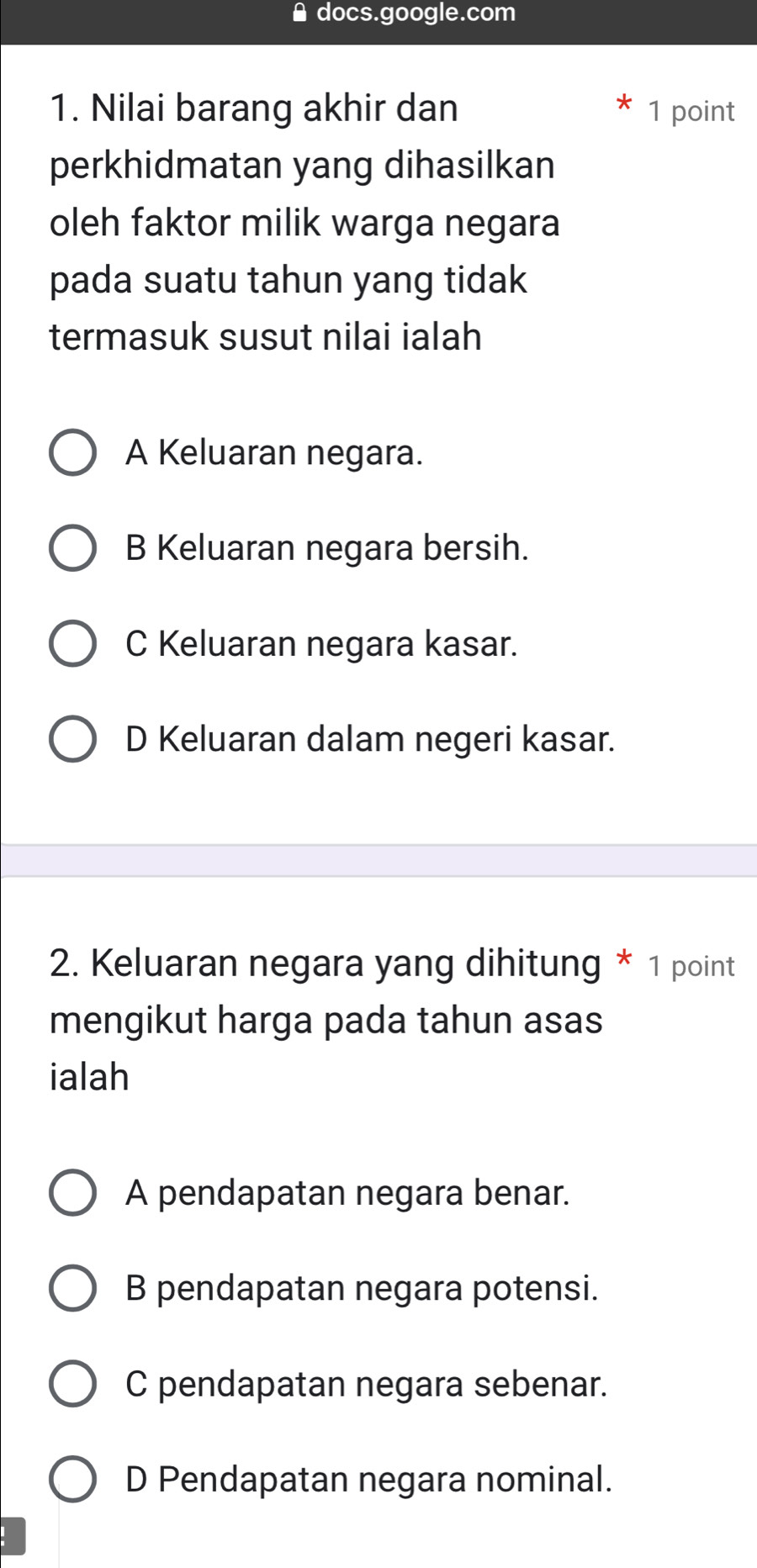Click the '1 point' label of question 1
Screen dimensions: 757x1568
coord(691,112)
